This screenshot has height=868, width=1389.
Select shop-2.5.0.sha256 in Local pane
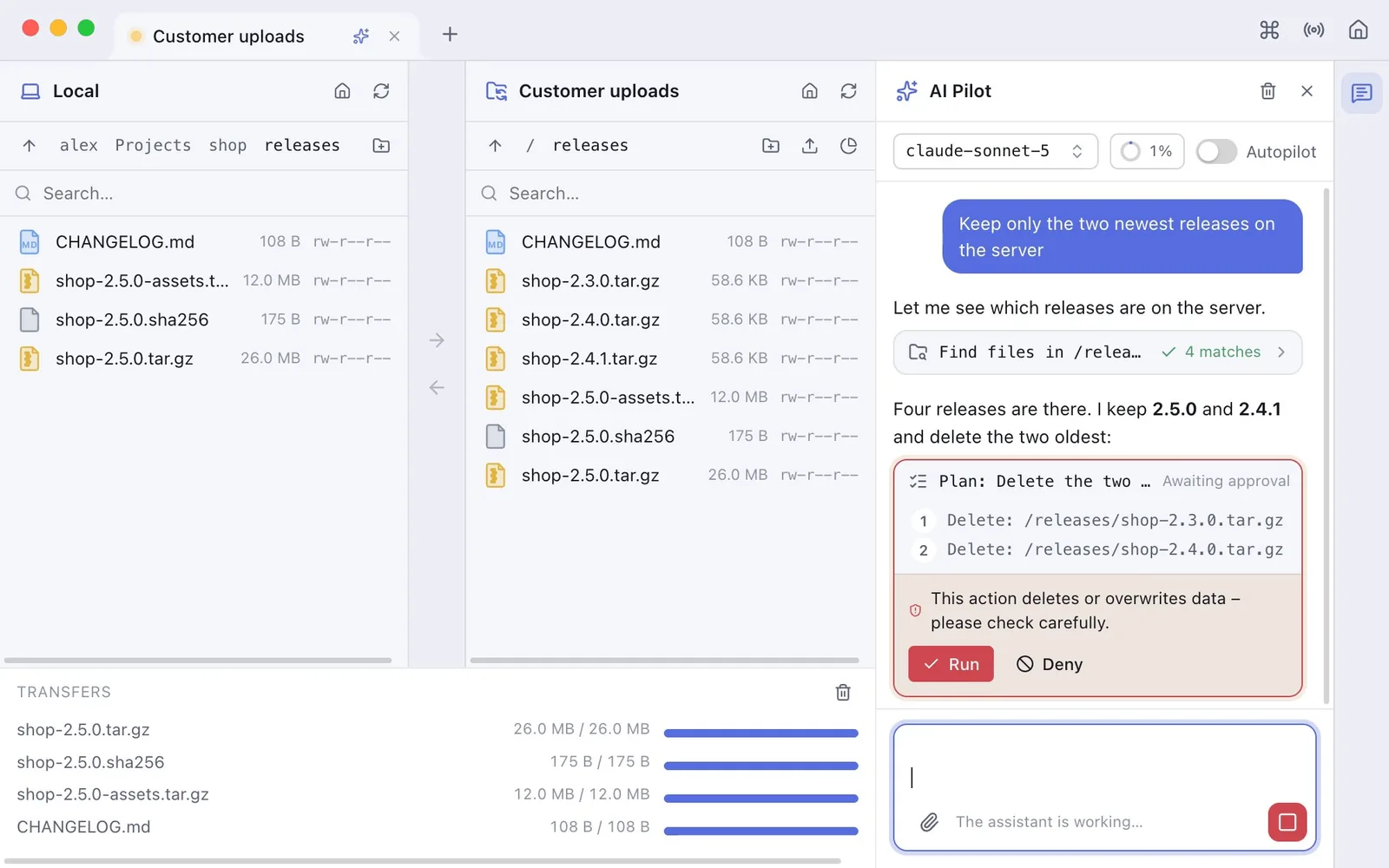(204, 319)
